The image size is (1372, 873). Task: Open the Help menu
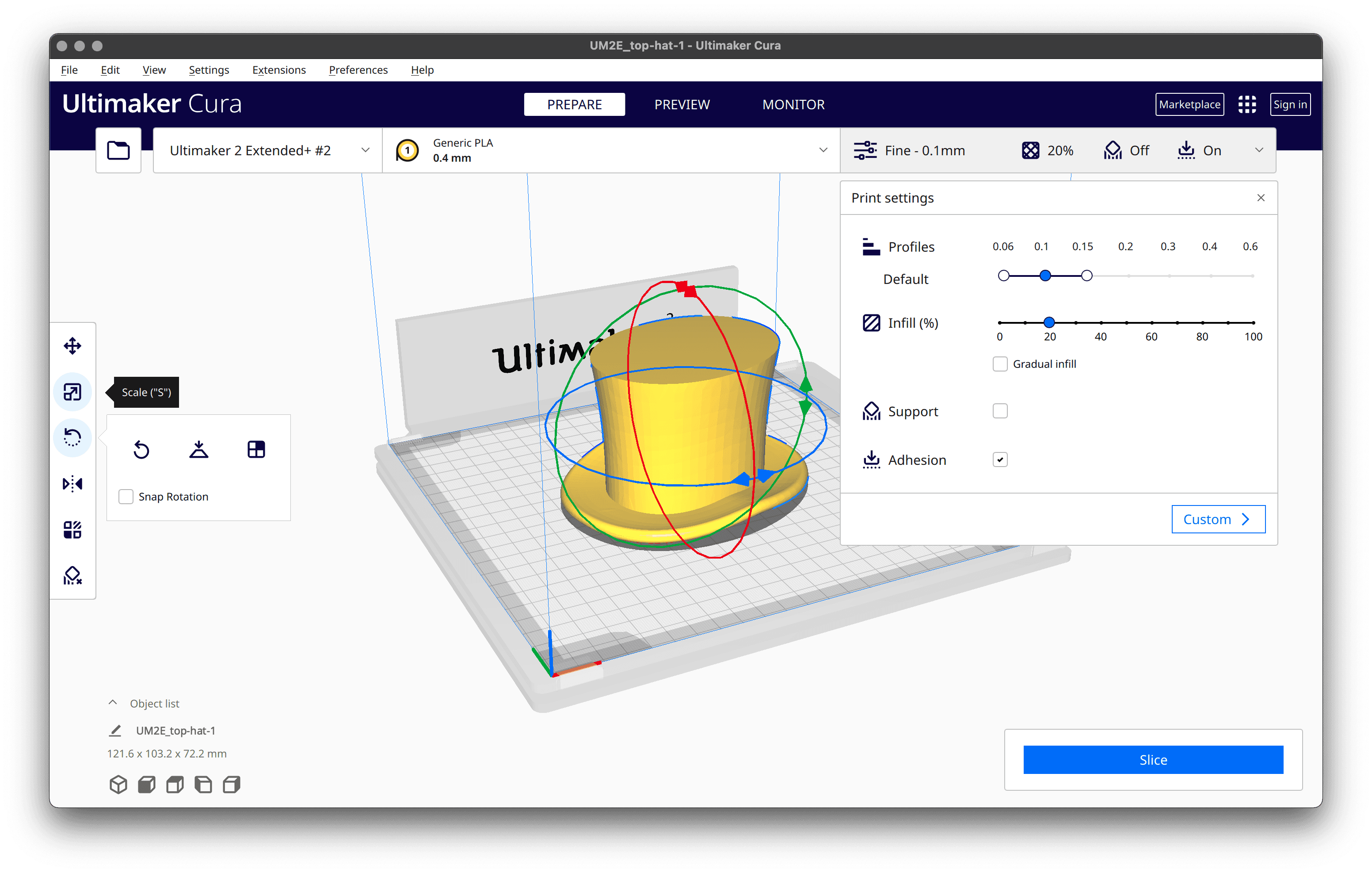(422, 69)
